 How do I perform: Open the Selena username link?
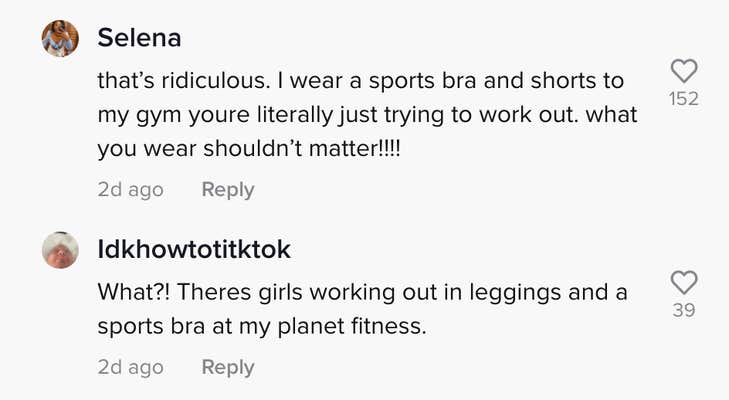pyautogui.click(x=138, y=39)
